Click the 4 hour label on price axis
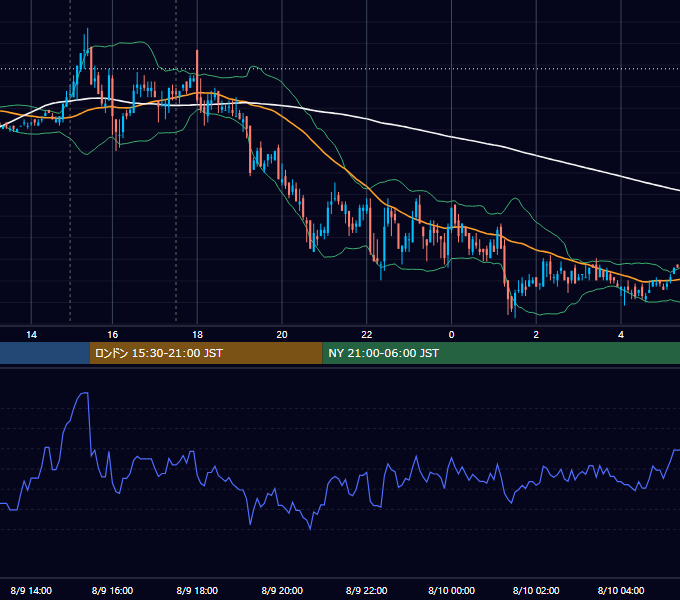680x600 pixels. (x=621, y=334)
